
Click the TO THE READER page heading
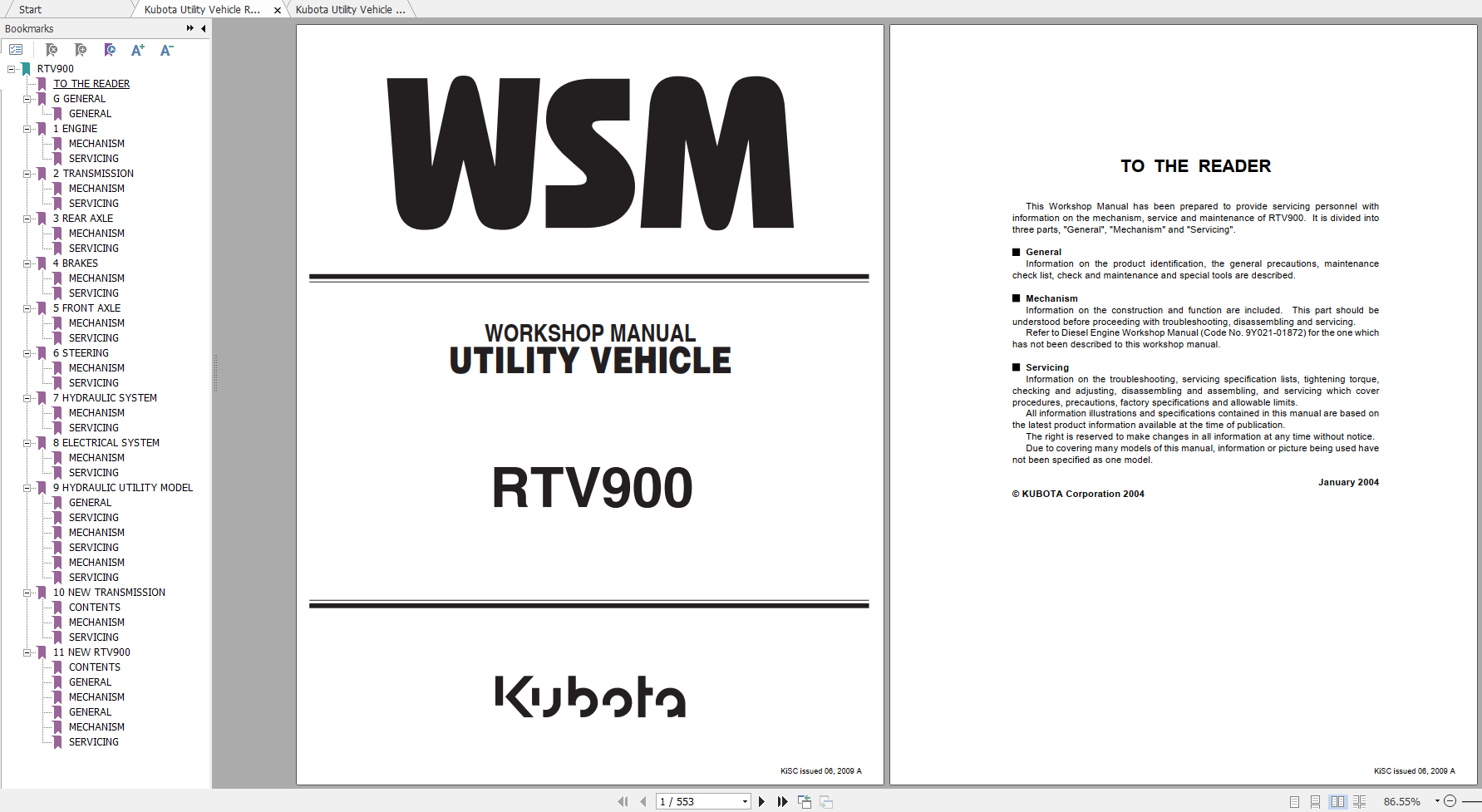tap(1195, 166)
